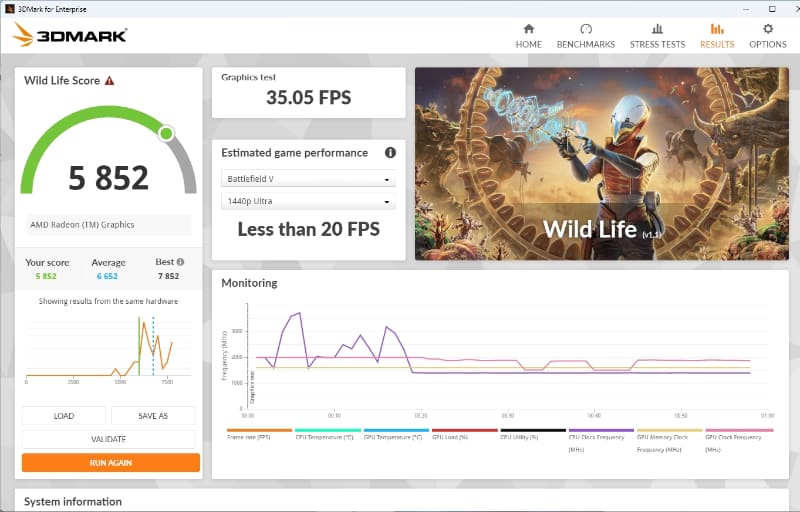Click the System information heading
Image resolution: width=800 pixels, height=512 pixels.
pyautogui.click(x=73, y=501)
